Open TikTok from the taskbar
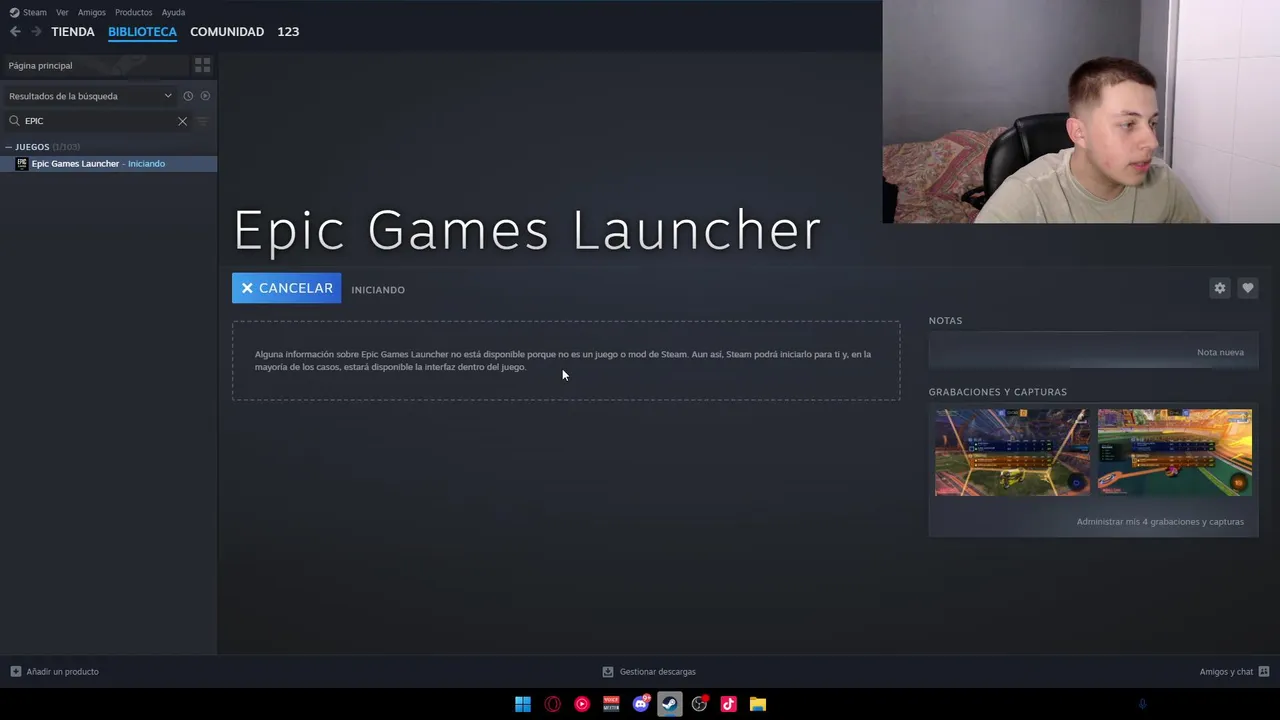1280x720 pixels. (x=728, y=704)
